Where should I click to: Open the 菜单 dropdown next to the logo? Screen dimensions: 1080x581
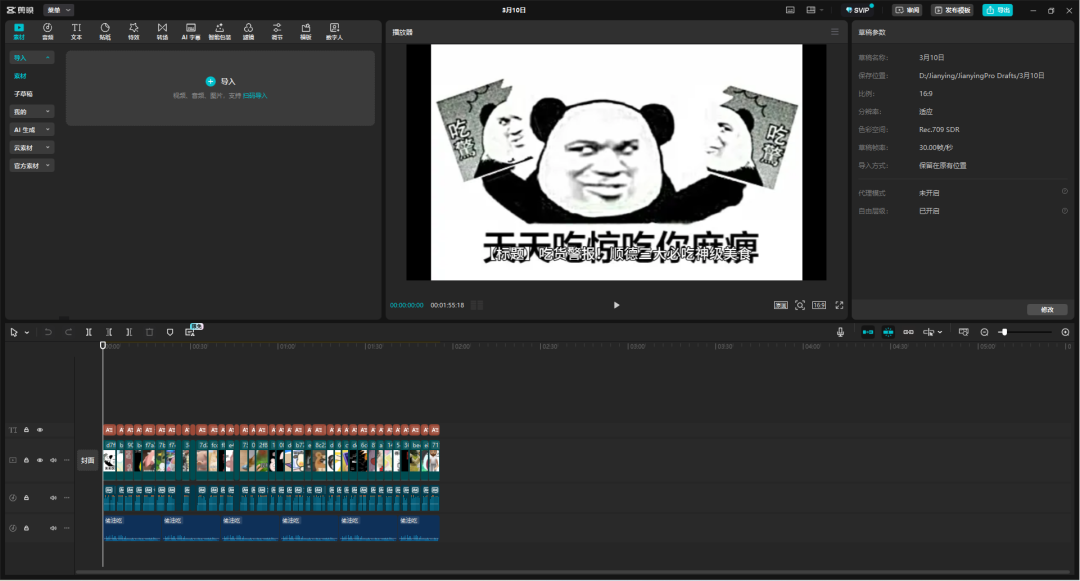point(59,10)
